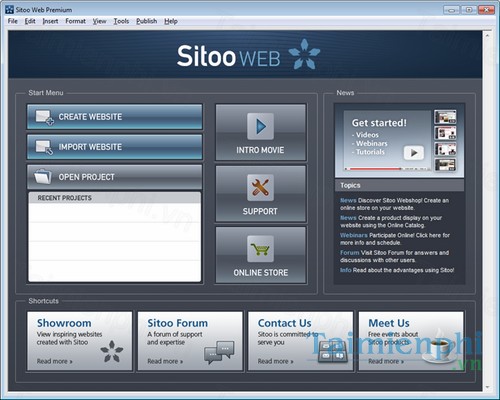
Task: Click the Sitoo Forum speech bubbles icon
Action: pos(219,352)
